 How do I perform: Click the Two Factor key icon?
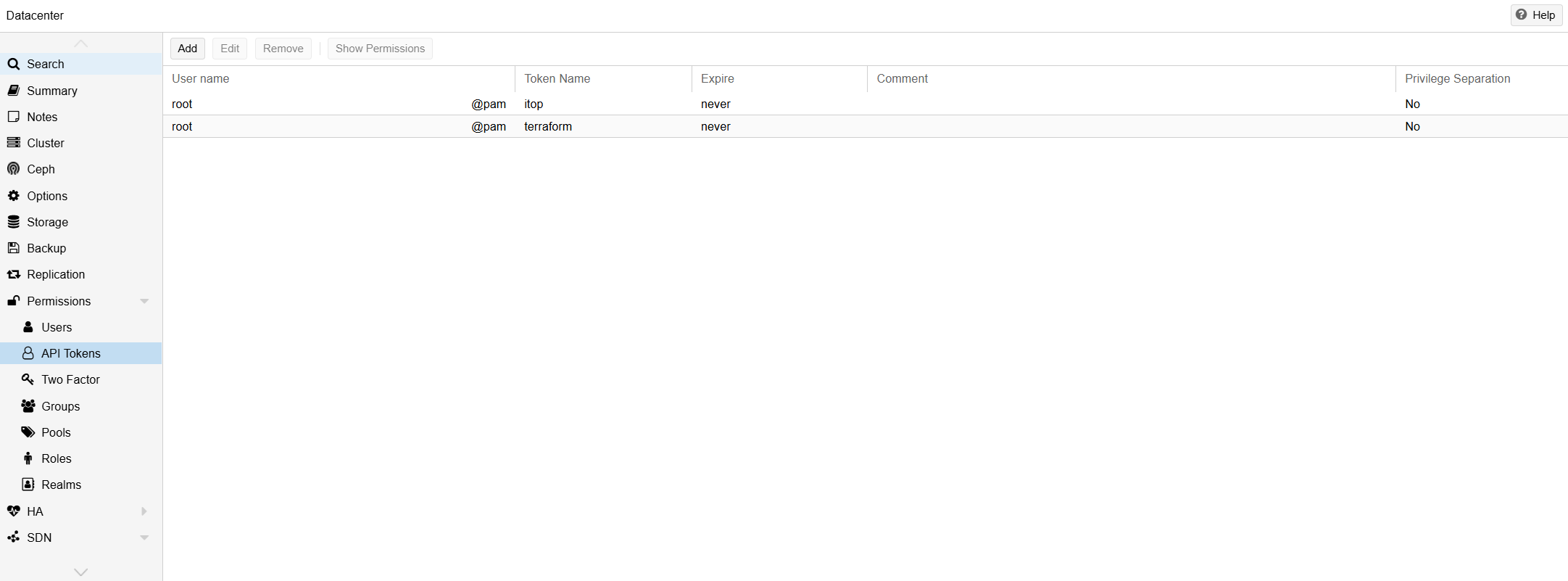pyautogui.click(x=28, y=379)
